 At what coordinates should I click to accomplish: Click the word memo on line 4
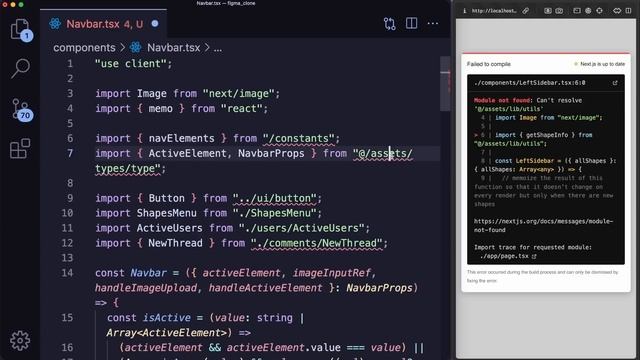point(160,109)
